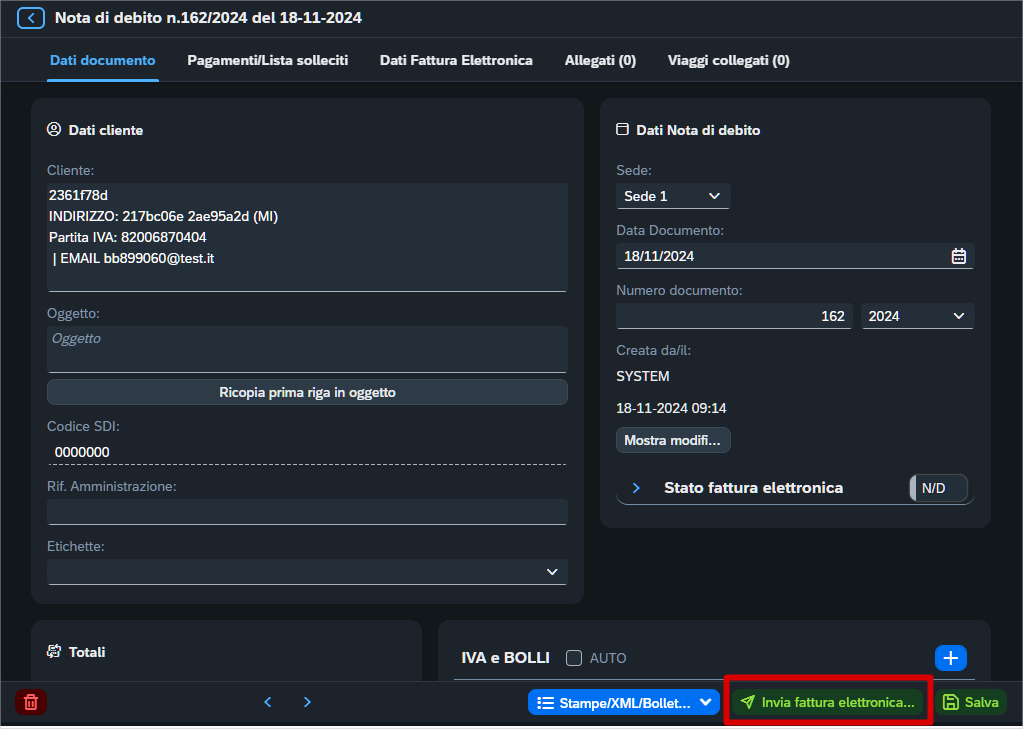Click Mostra modifi... button
The width and height of the screenshot is (1023, 729).
pos(673,440)
